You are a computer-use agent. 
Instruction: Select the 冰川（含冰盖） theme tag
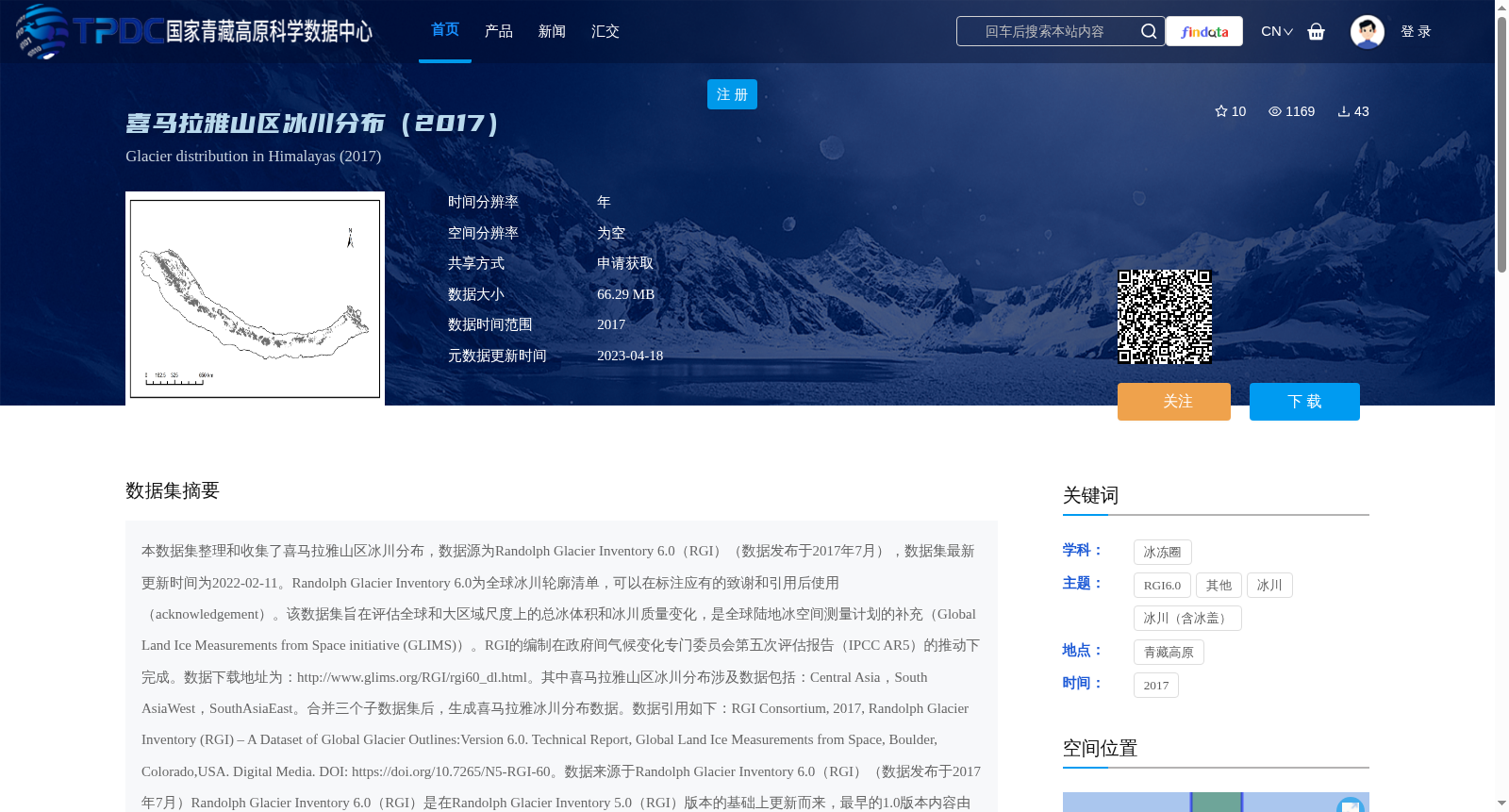[1187, 619]
